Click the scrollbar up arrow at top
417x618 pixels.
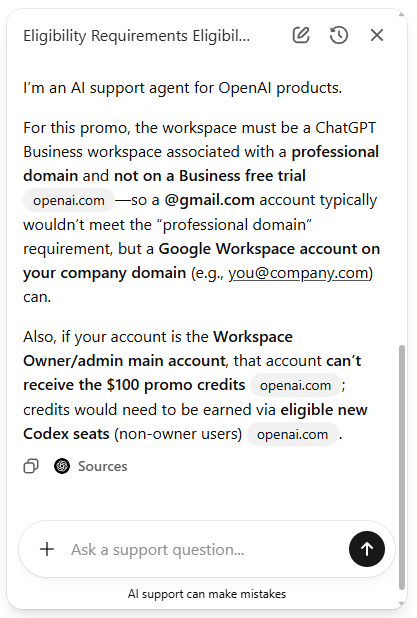402,15
